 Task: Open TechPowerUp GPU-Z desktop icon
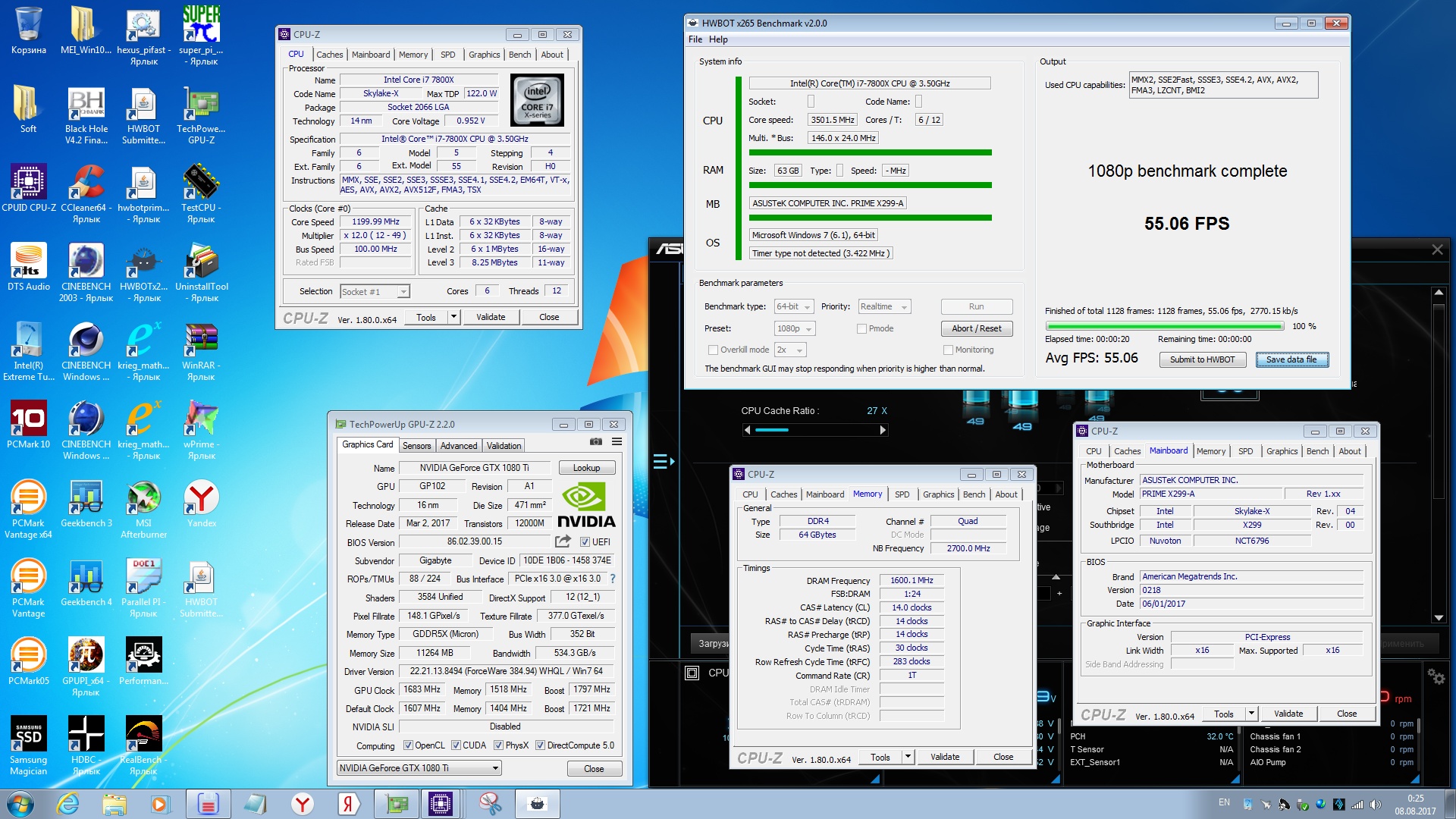[x=201, y=115]
